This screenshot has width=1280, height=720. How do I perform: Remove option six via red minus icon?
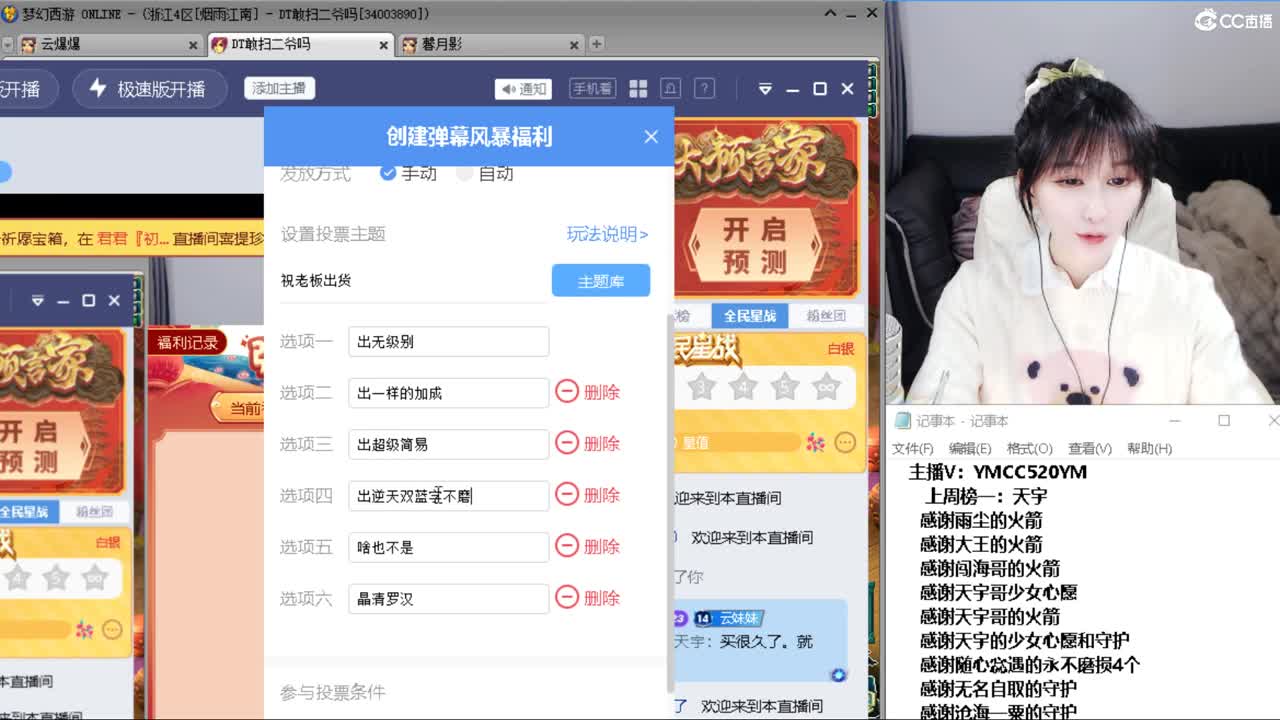[567, 597]
